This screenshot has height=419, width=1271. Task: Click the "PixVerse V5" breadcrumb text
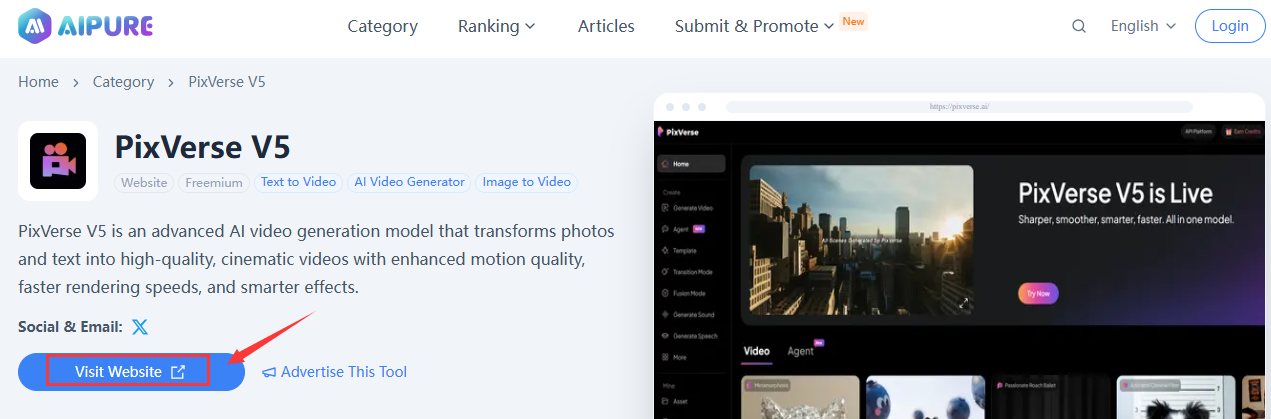coord(227,82)
